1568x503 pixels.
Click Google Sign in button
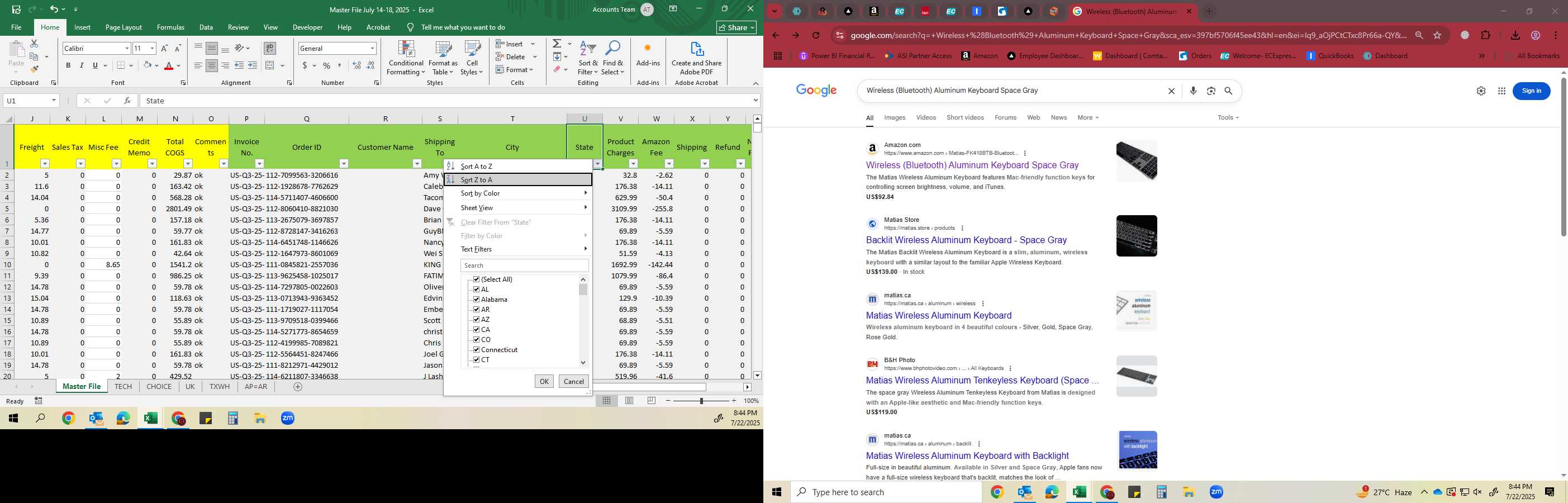(1532, 91)
